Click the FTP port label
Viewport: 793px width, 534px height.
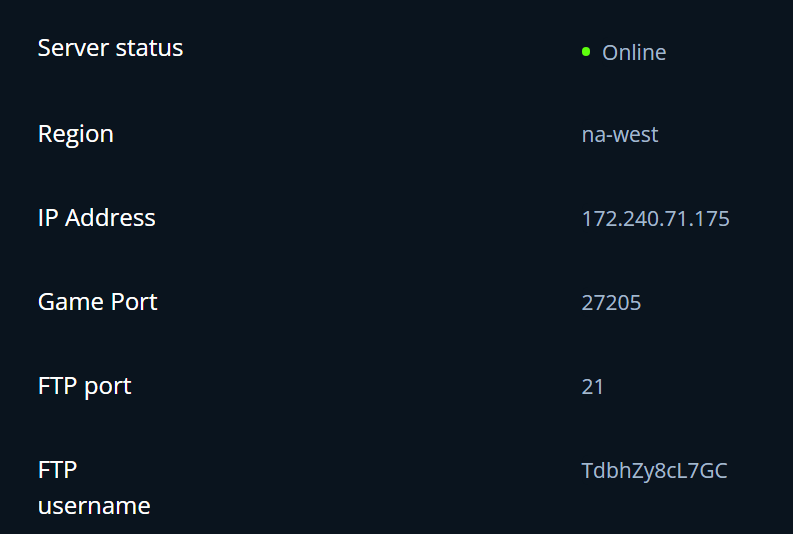tap(85, 386)
